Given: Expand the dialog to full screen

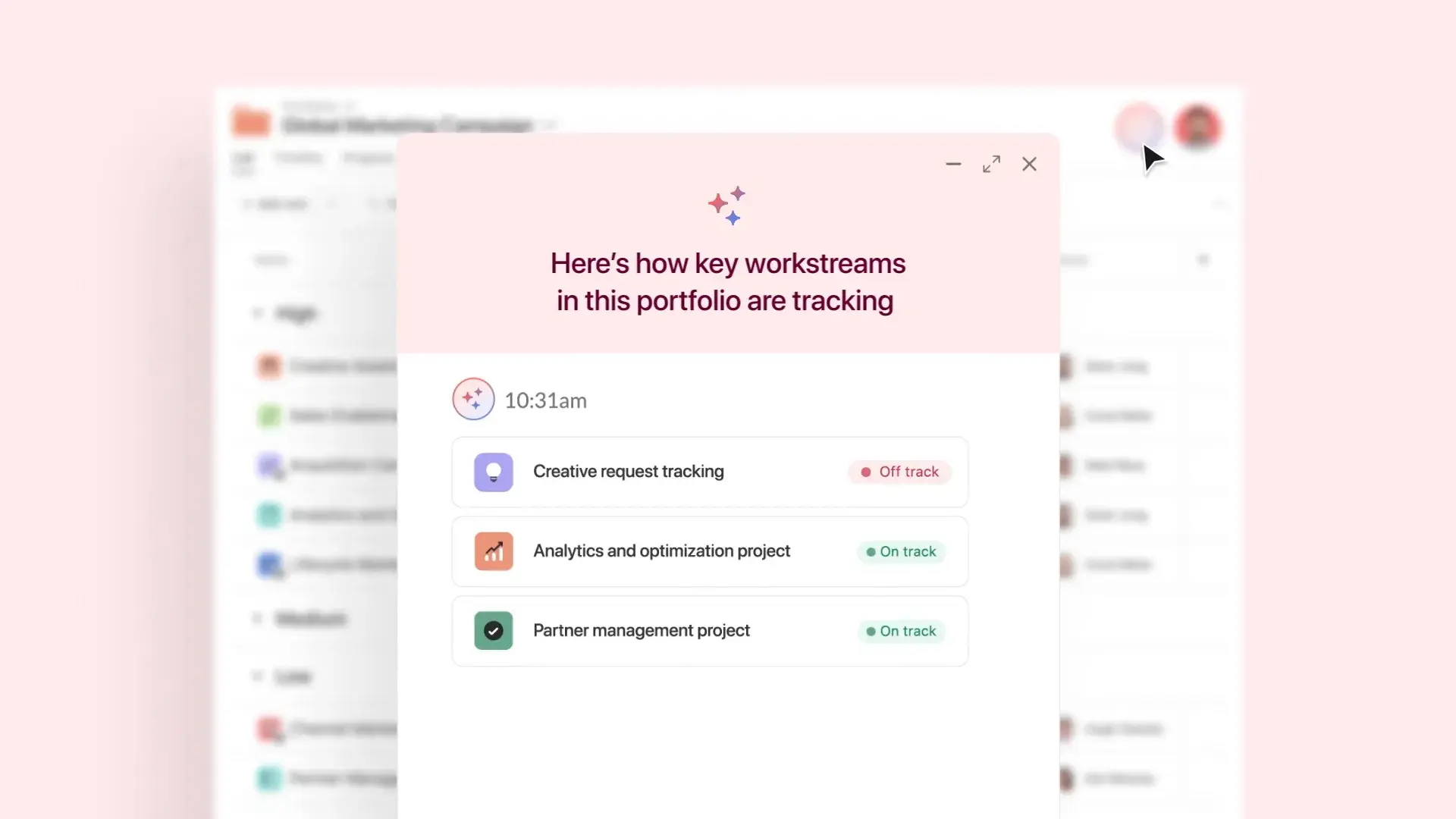Looking at the screenshot, I should (991, 163).
